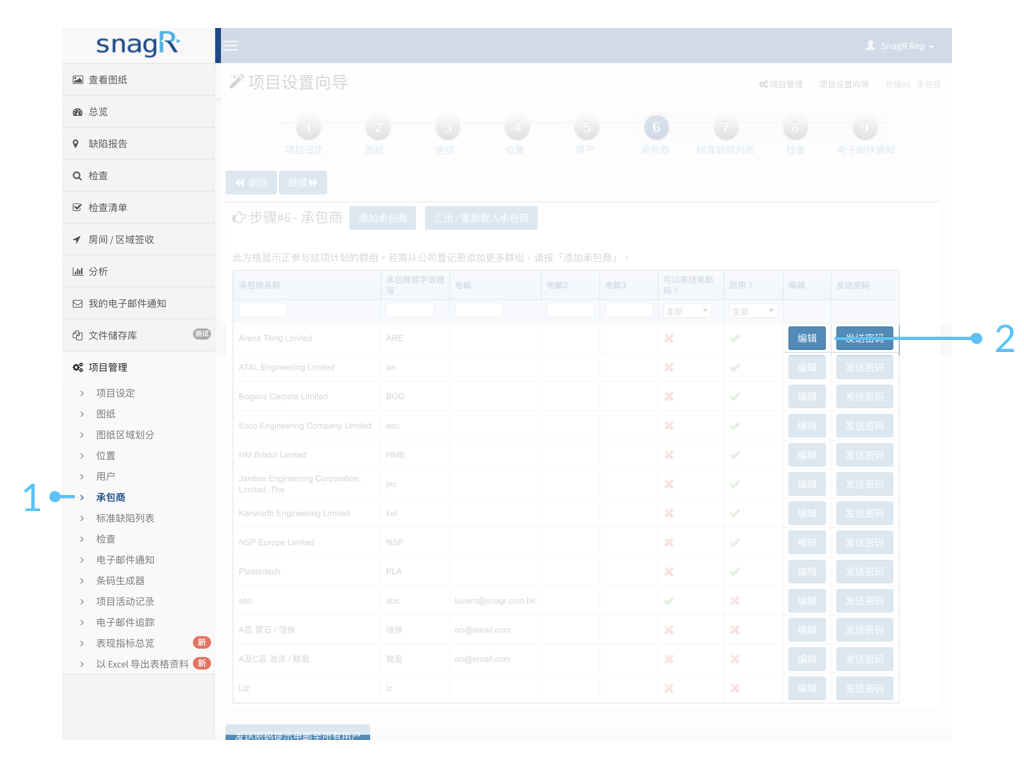The width and height of the screenshot is (1024, 768).
Task: Click the Plastertech contractor name
Action: [x=259, y=571]
